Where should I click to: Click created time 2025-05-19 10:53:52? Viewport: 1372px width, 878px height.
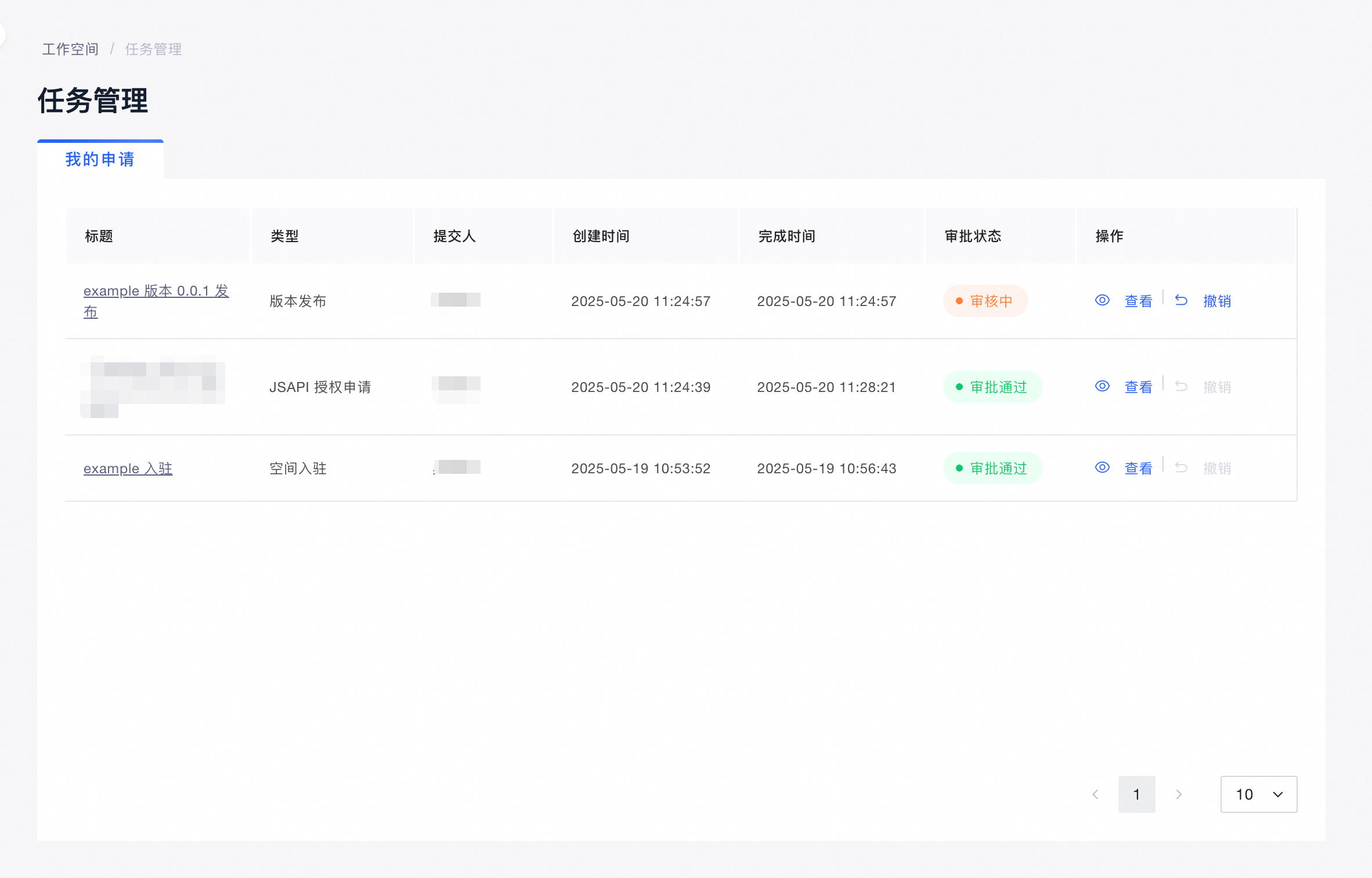point(641,468)
